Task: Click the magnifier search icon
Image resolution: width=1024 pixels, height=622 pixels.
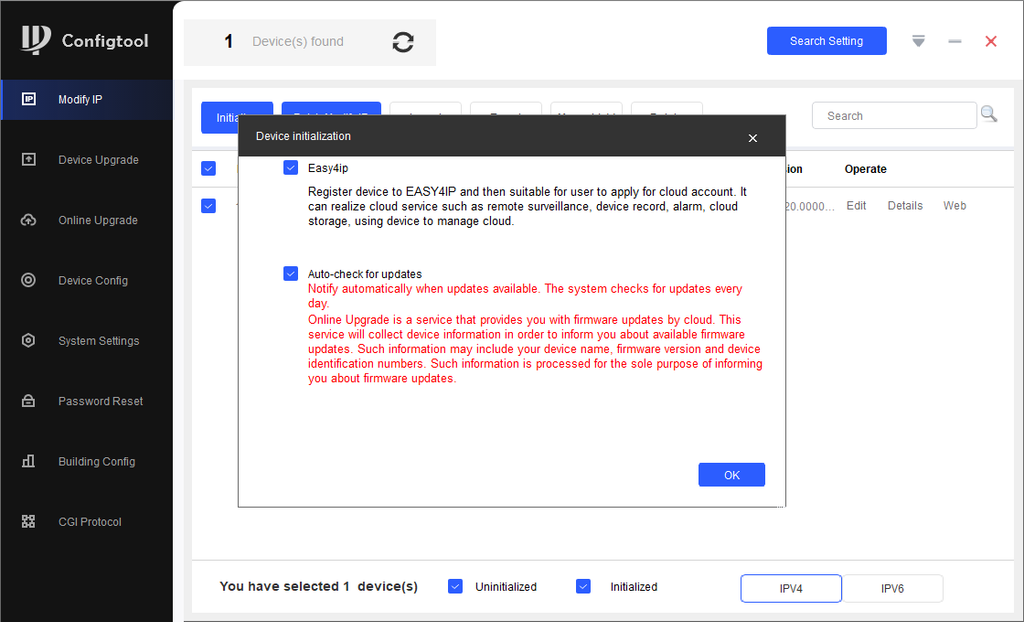Action: pyautogui.click(x=989, y=114)
